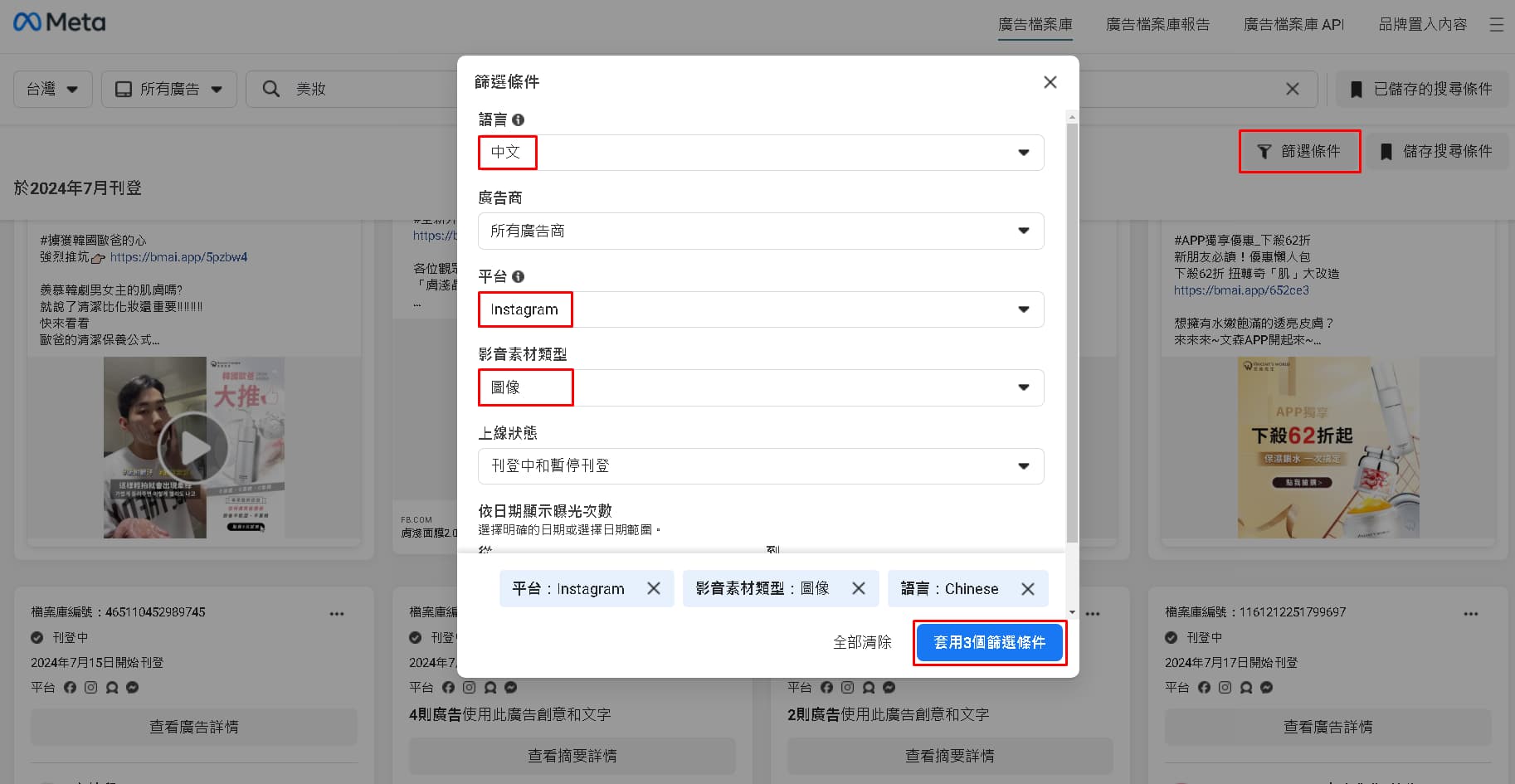
Task: Click the platform info icon
Action: coord(518,276)
